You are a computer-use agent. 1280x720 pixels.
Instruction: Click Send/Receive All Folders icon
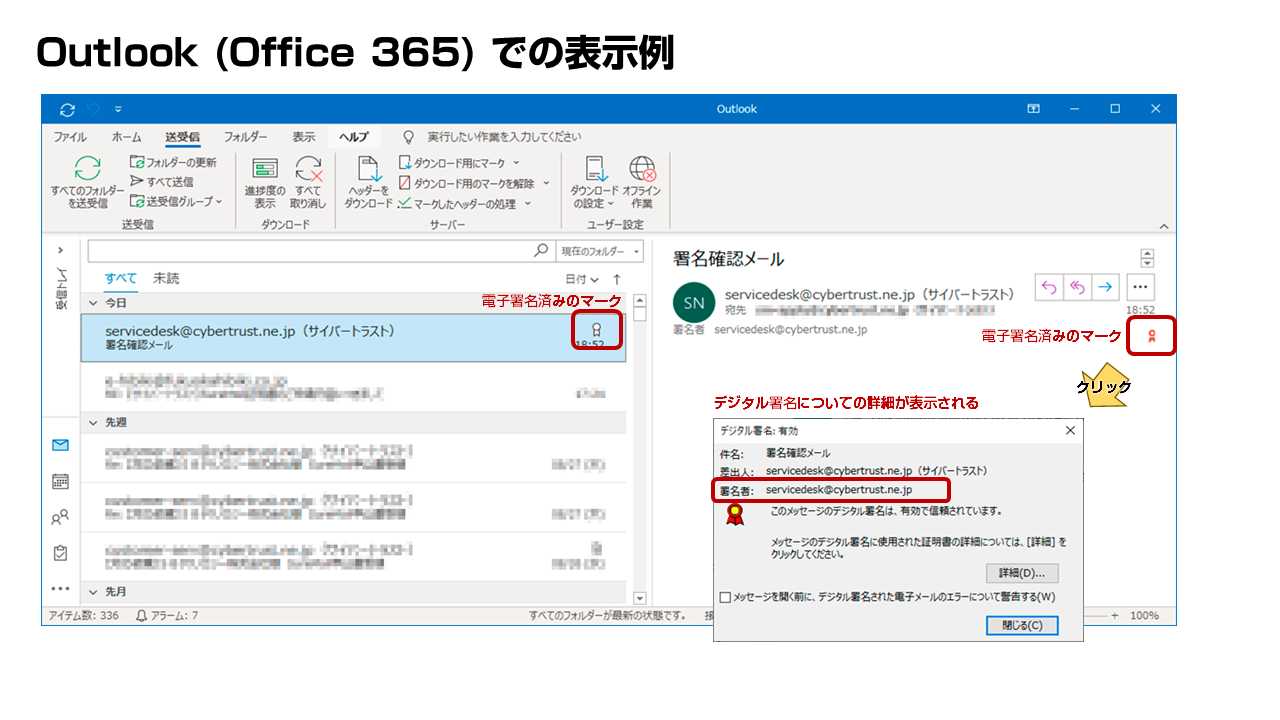pyautogui.click(x=87, y=169)
